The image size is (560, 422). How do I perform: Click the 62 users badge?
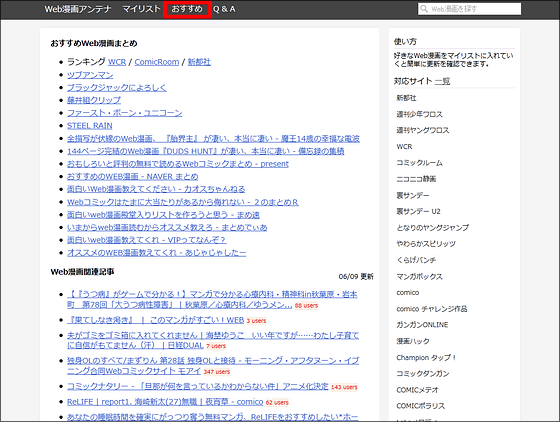277,402
